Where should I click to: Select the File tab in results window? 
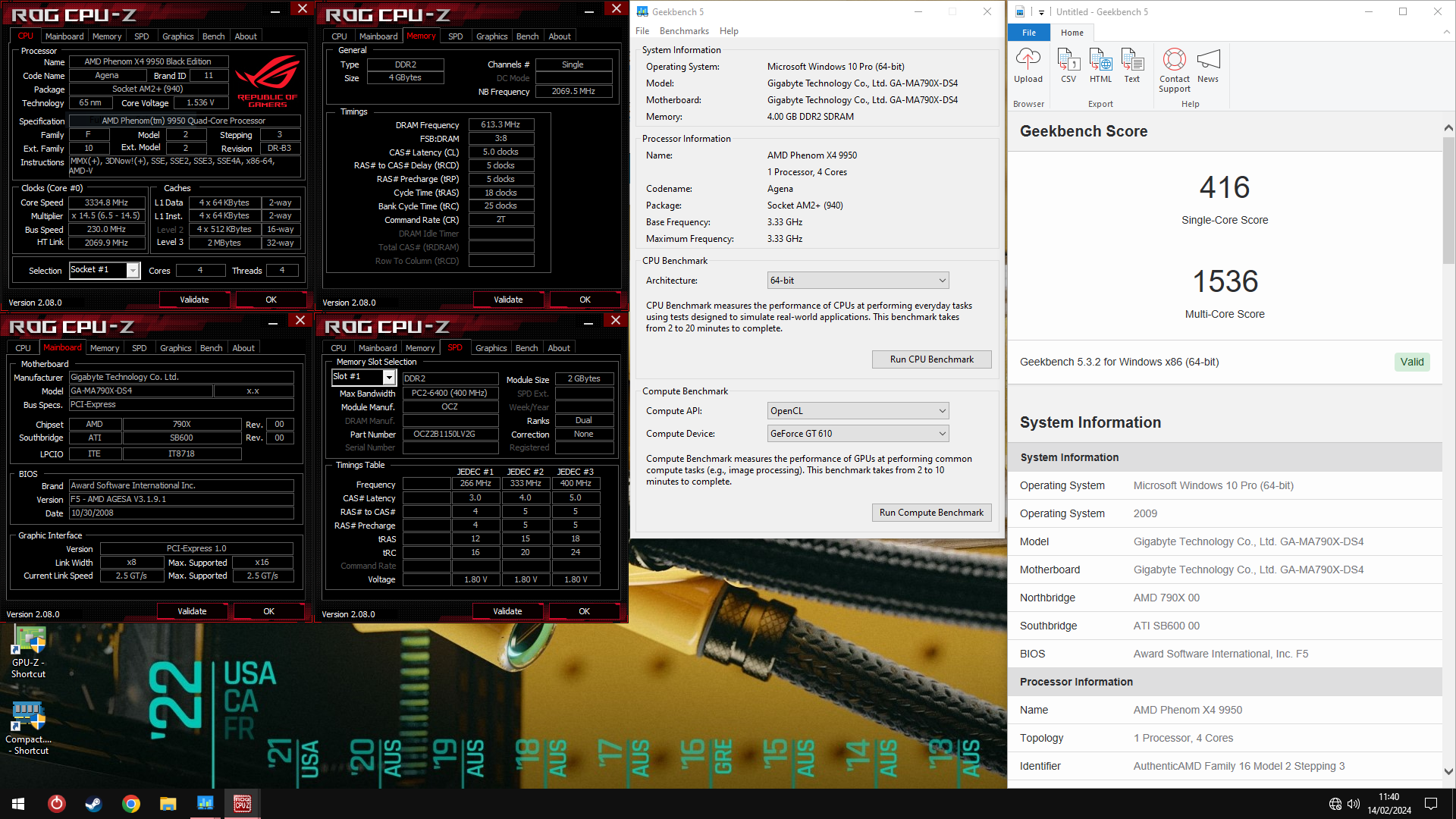point(1029,33)
